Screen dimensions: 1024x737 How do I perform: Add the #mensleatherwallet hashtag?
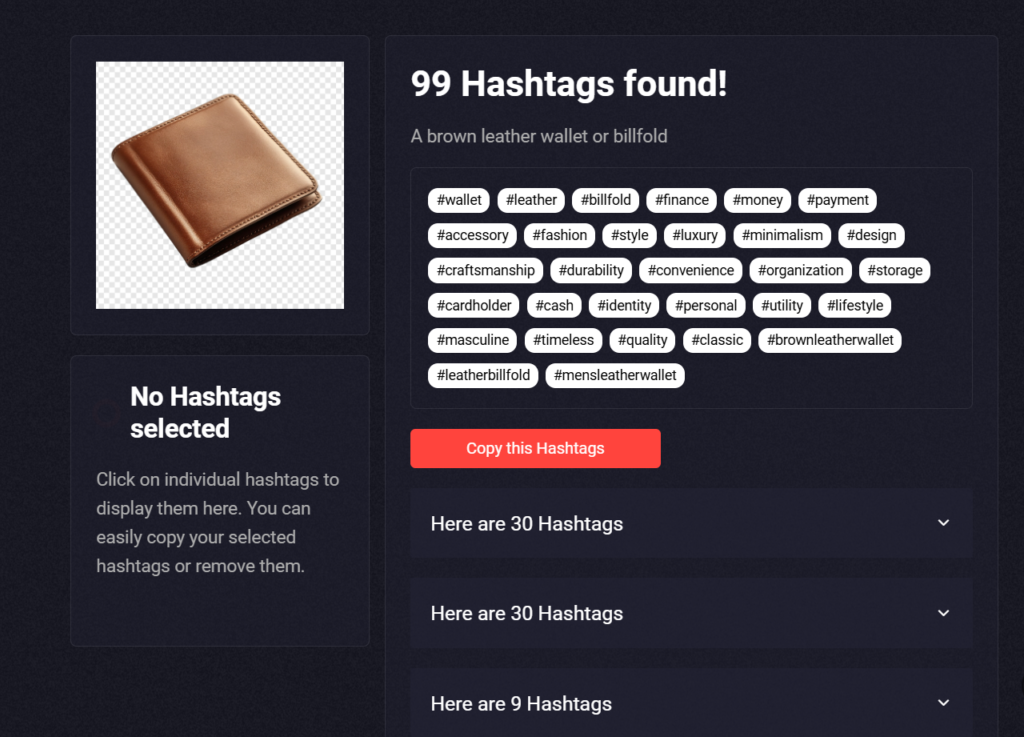[615, 376]
